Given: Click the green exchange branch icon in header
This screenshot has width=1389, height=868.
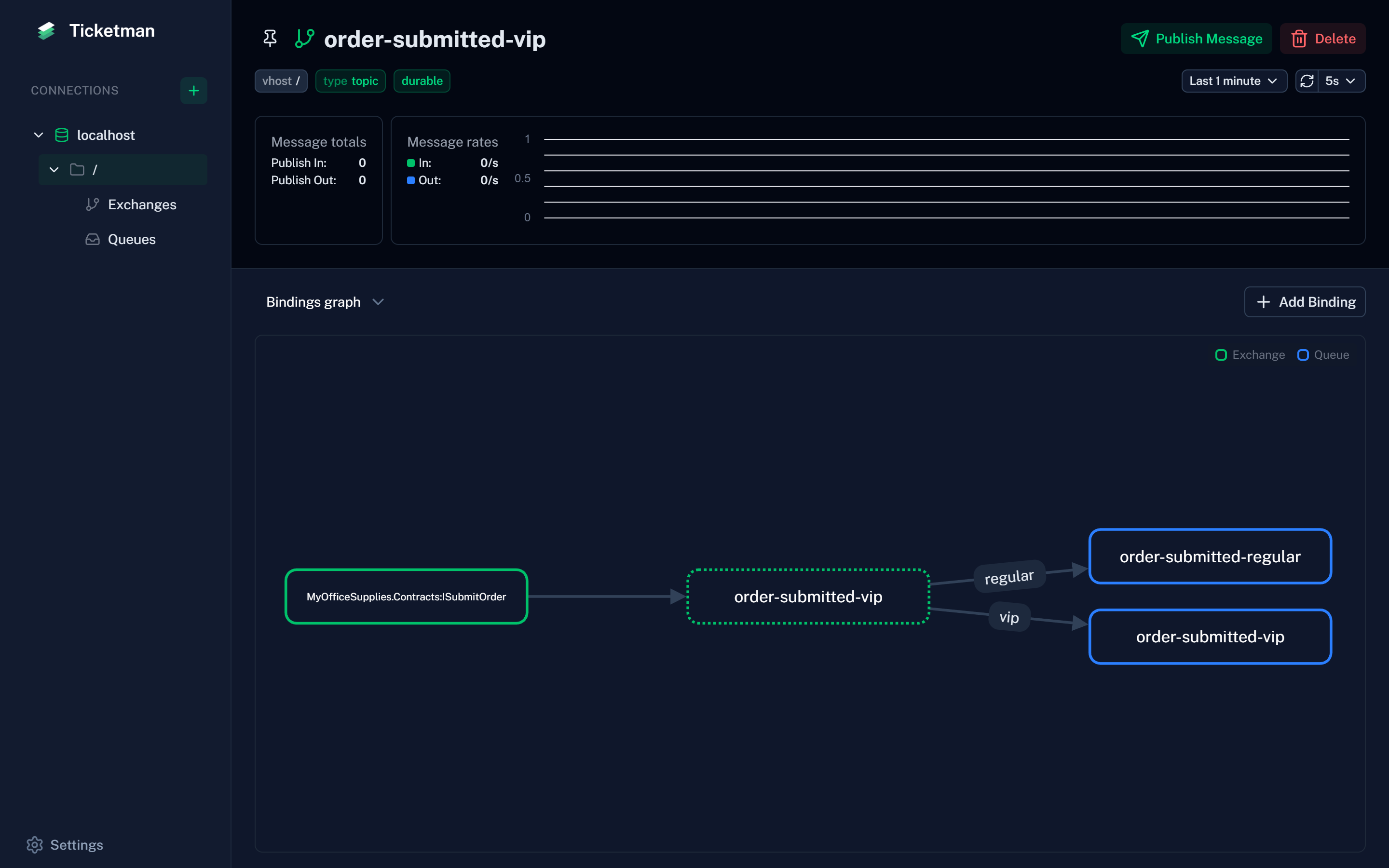Looking at the screenshot, I should [304, 39].
